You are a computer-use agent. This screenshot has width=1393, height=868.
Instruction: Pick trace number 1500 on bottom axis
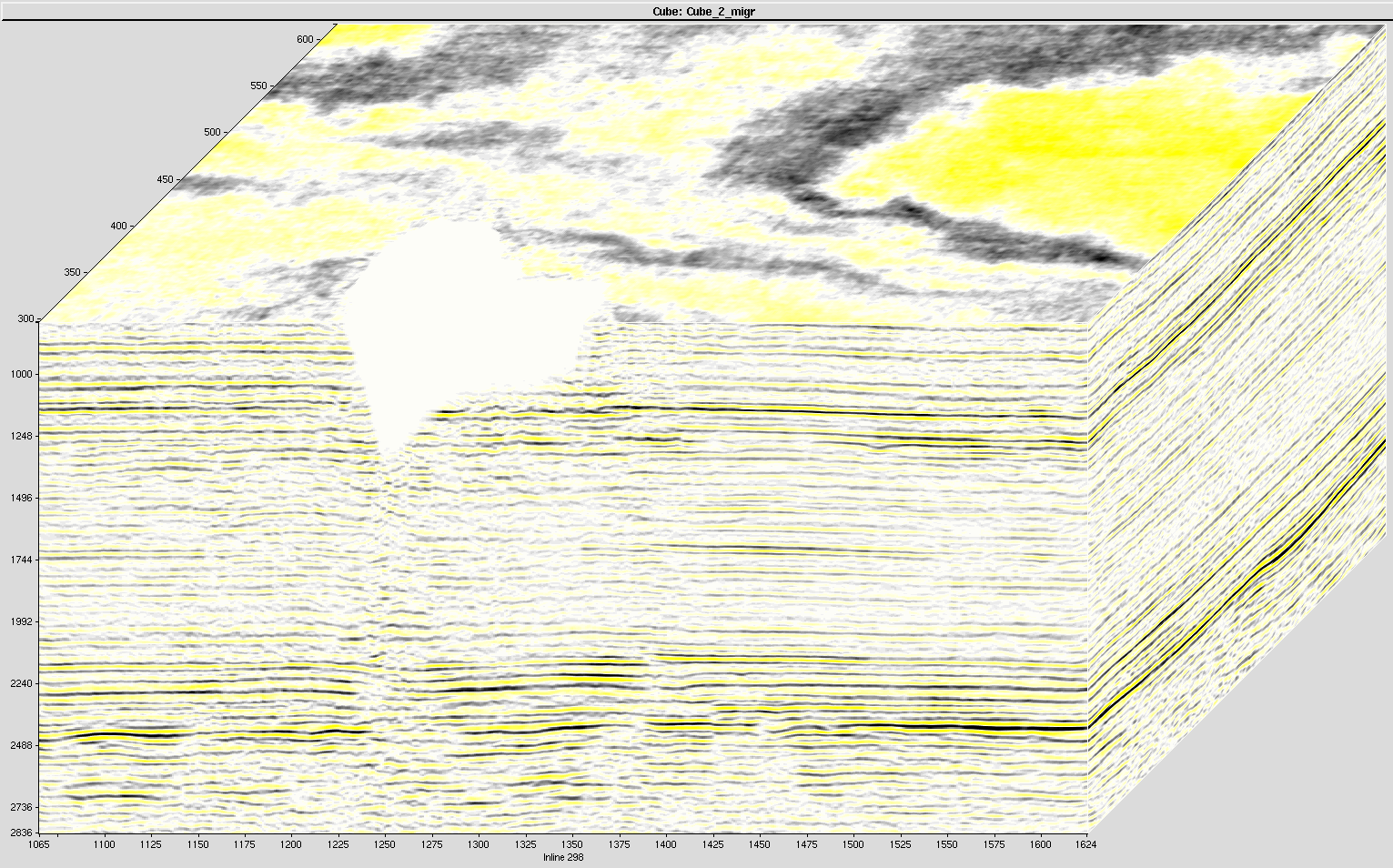click(x=853, y=844)
